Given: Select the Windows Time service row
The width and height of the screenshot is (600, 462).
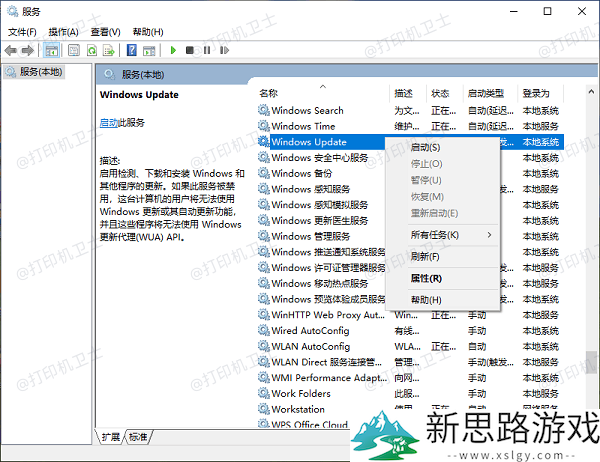Looking at the screenshot, I should click(x=411, y=126).
